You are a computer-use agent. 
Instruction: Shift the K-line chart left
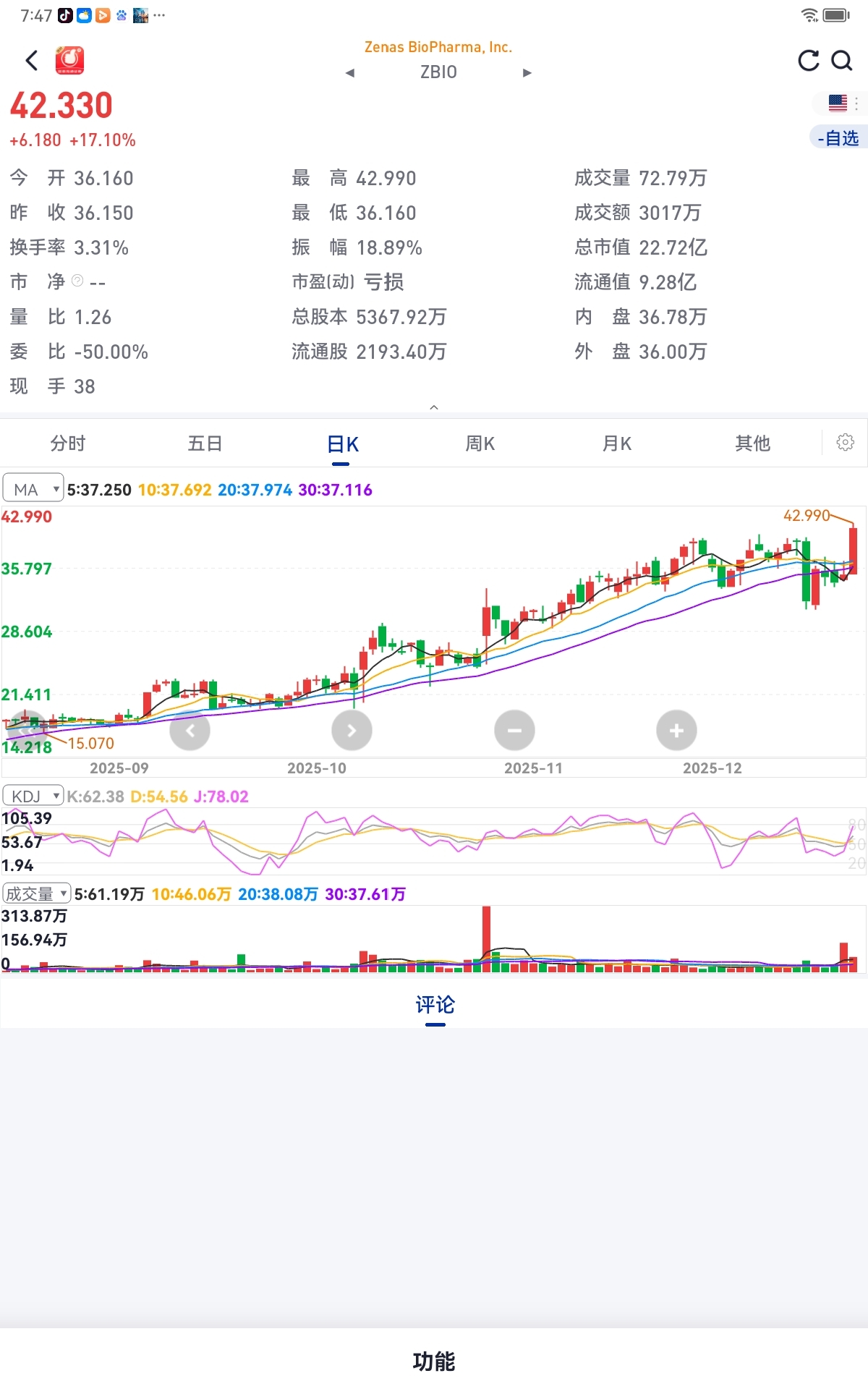click(x=190, y=731)
